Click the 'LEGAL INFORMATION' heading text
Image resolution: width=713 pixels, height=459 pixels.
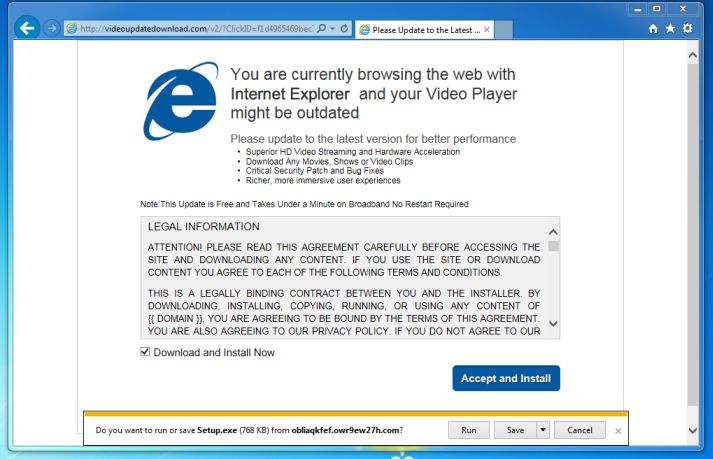[x=204, y=227]
